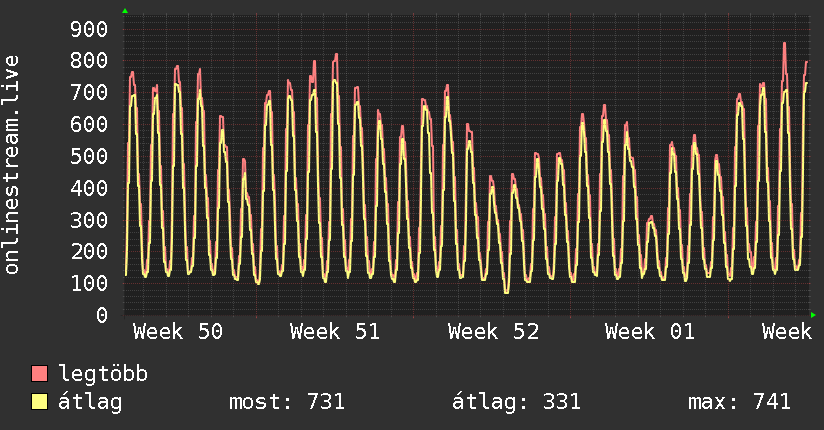Click the green arrow at x-axis right end
Viewport: 824px width, 430px height.
point(813,315)
